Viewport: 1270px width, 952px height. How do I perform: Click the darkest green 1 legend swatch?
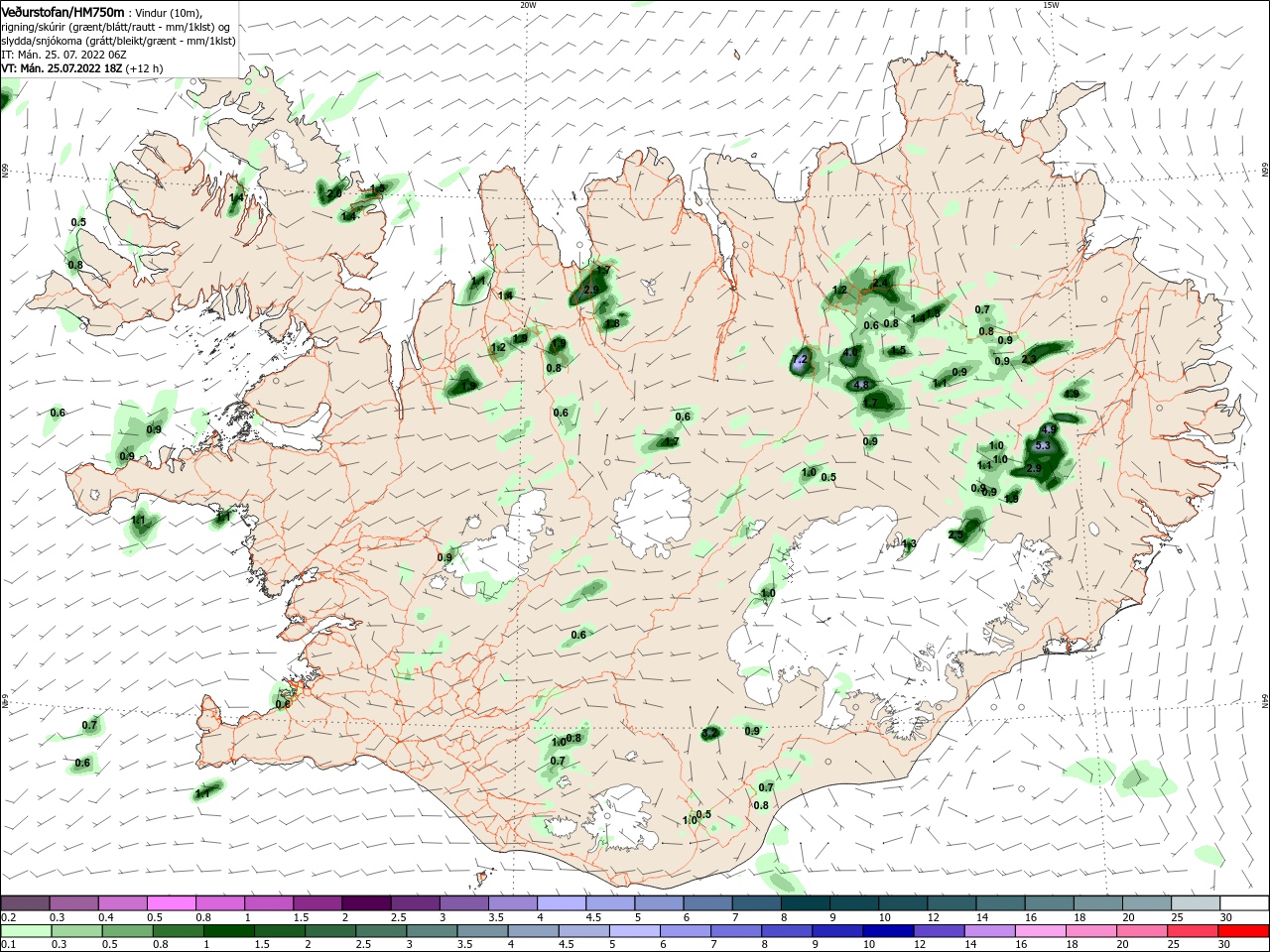point(228,931)
